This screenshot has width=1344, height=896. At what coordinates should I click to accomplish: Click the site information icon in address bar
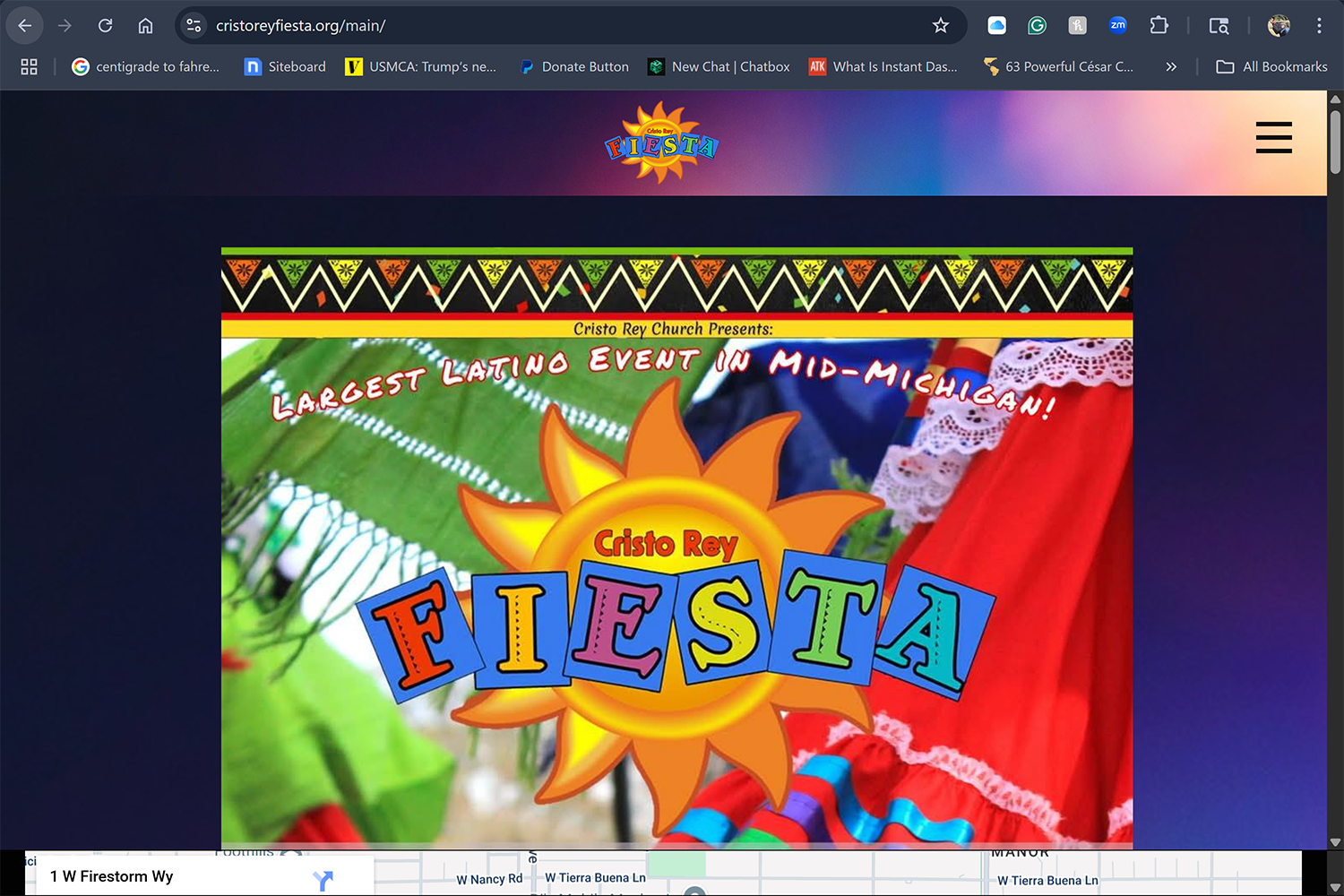click(x=193, y=25)
